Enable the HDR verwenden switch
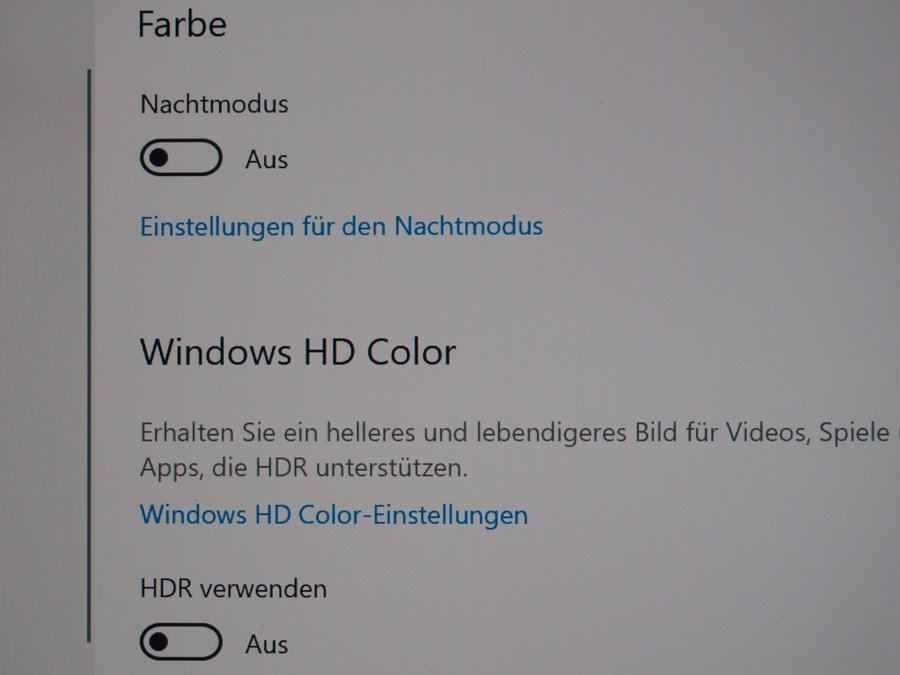The image size is (900, 675). click(181, 642)
